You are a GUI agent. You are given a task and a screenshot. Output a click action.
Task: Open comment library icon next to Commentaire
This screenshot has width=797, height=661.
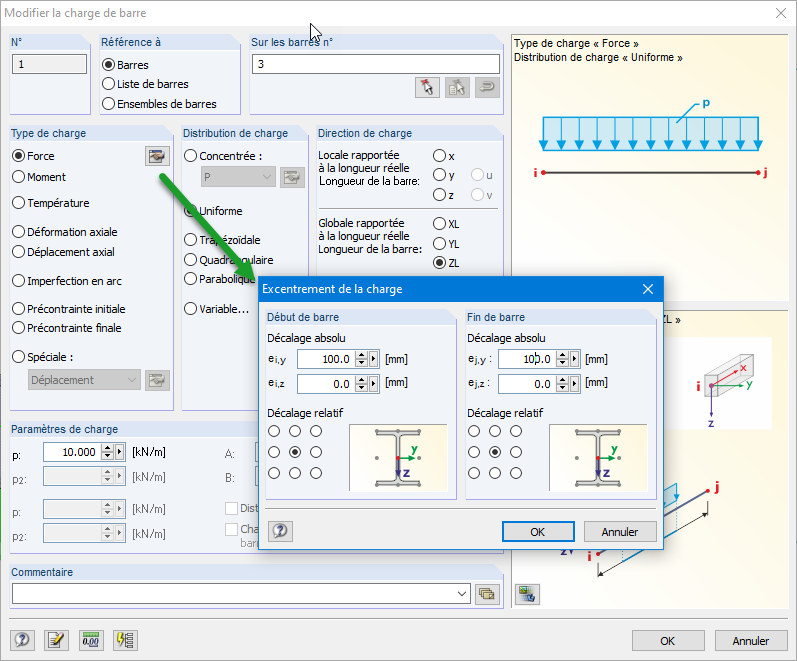point(487,593)
